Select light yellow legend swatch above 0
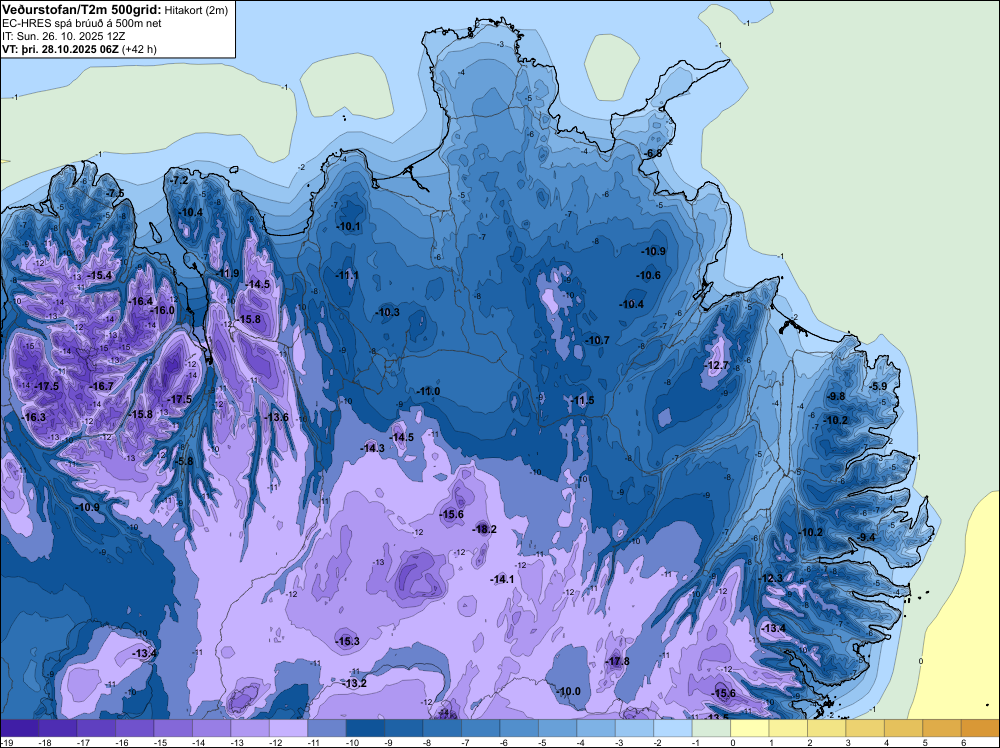The height and width of the screenshot is (748, 1000). (750, 728)
